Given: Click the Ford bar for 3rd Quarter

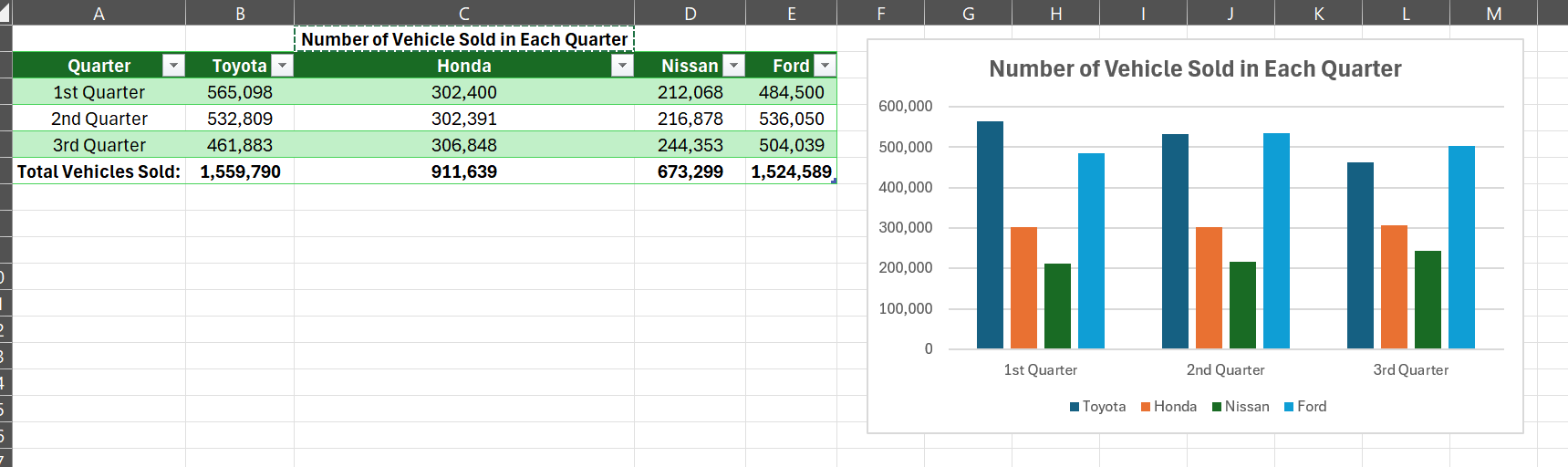Looking at the screenshot, I should (x=1461, y=247).
